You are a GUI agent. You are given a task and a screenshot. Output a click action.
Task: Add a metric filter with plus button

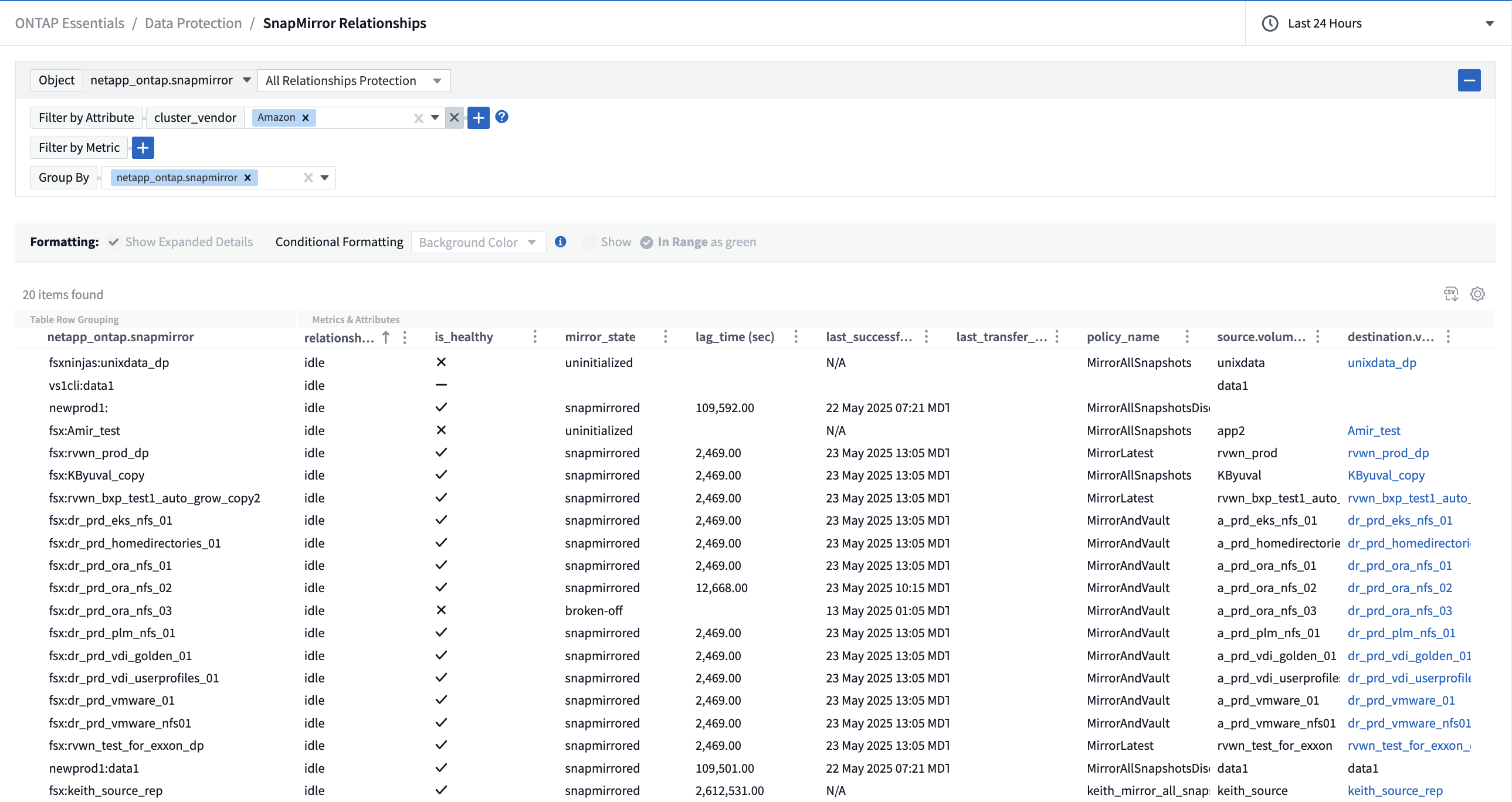click(x=143, y=148)
